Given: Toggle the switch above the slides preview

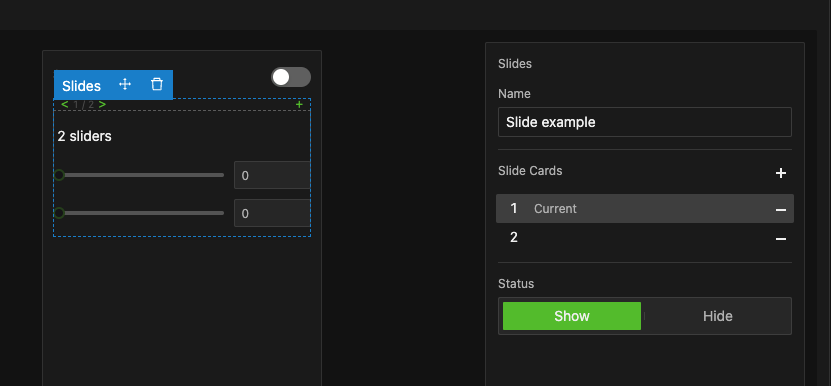Looking at the screenshot, I should click(291, 77).
